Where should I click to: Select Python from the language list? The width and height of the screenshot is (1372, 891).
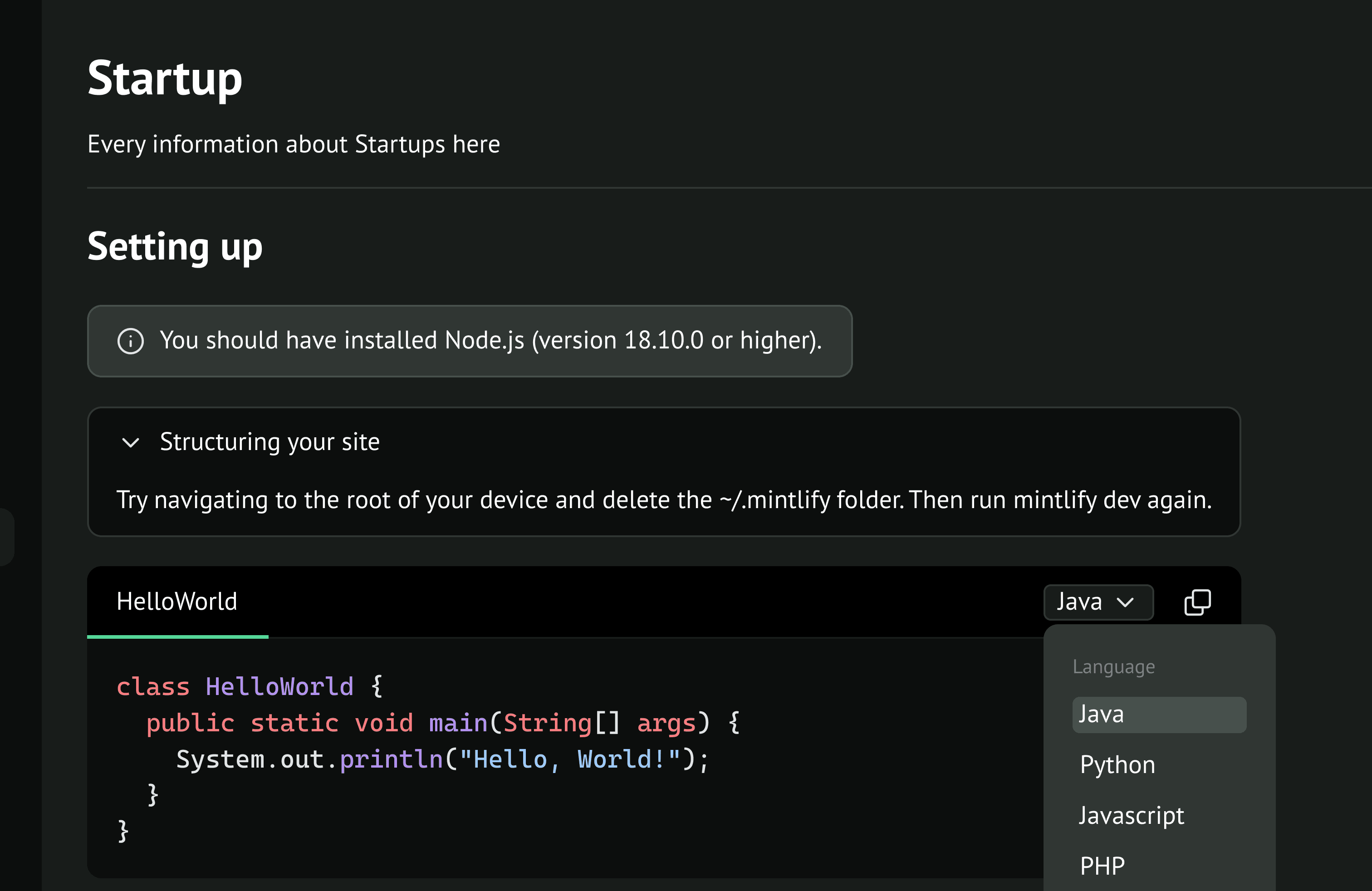tap(1117, 765)
